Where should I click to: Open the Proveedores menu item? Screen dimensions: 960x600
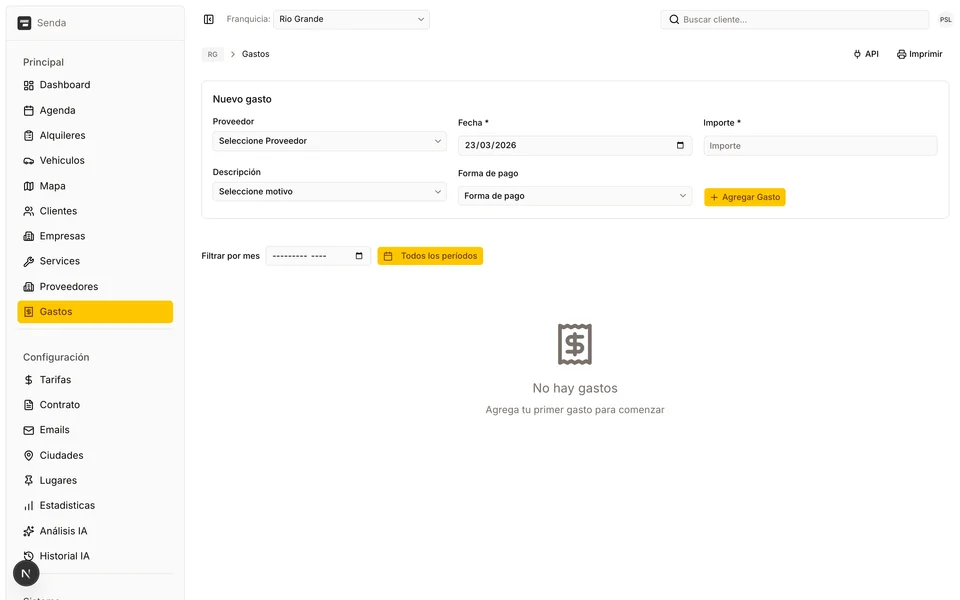(68, 287)
